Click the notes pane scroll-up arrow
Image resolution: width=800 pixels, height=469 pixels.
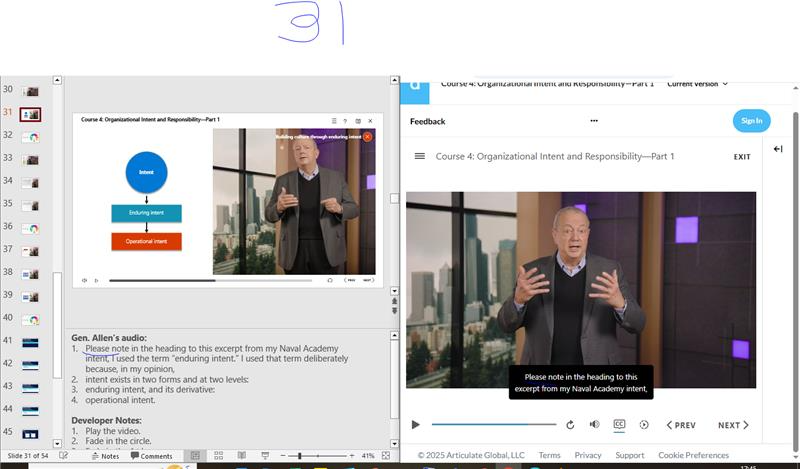394,335
